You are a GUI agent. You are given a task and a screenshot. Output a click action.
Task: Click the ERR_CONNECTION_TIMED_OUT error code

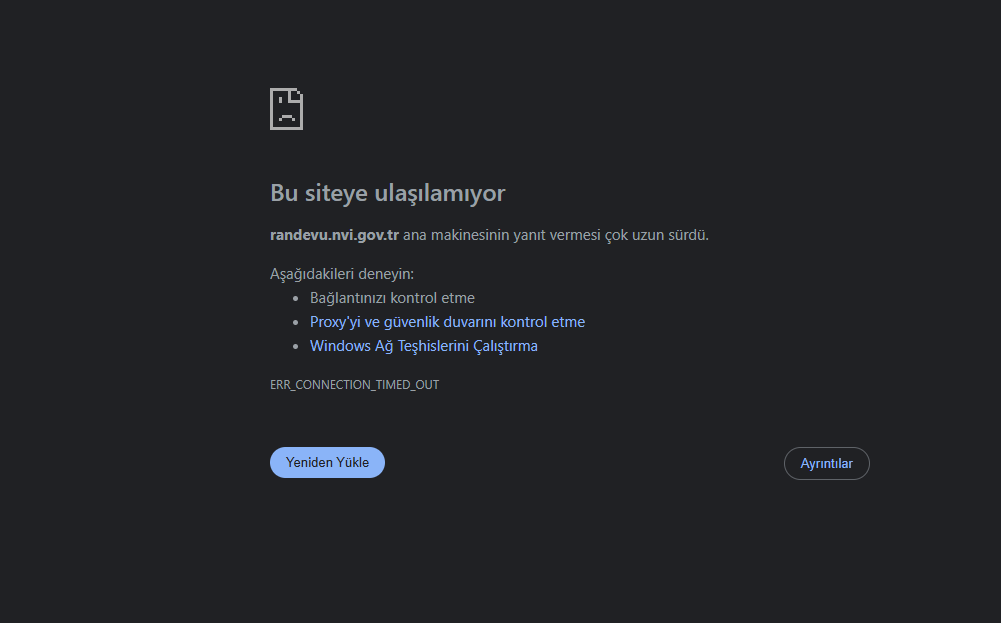tap(354, 385)
